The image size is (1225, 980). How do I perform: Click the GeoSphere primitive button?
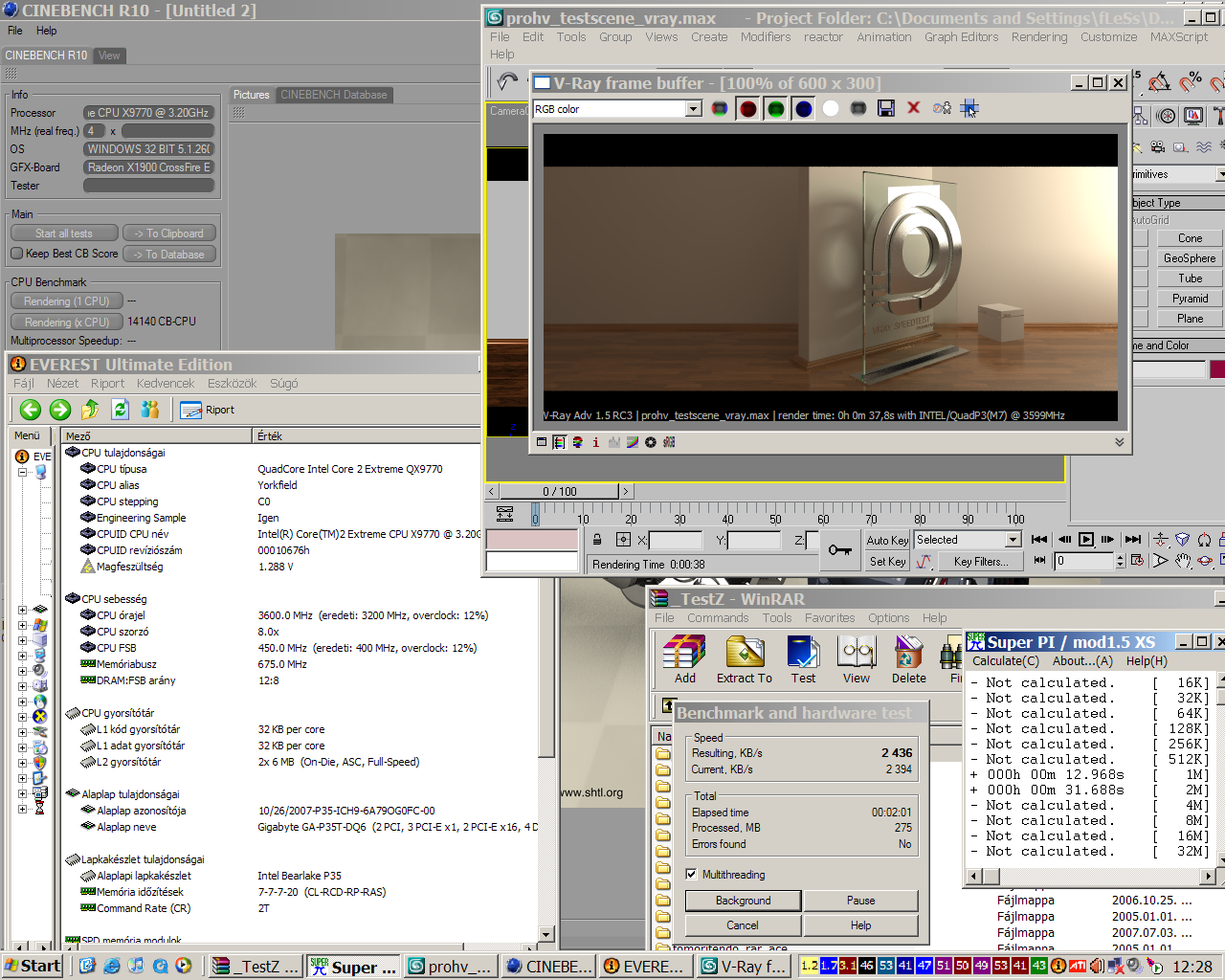[x=1190, y=258]
